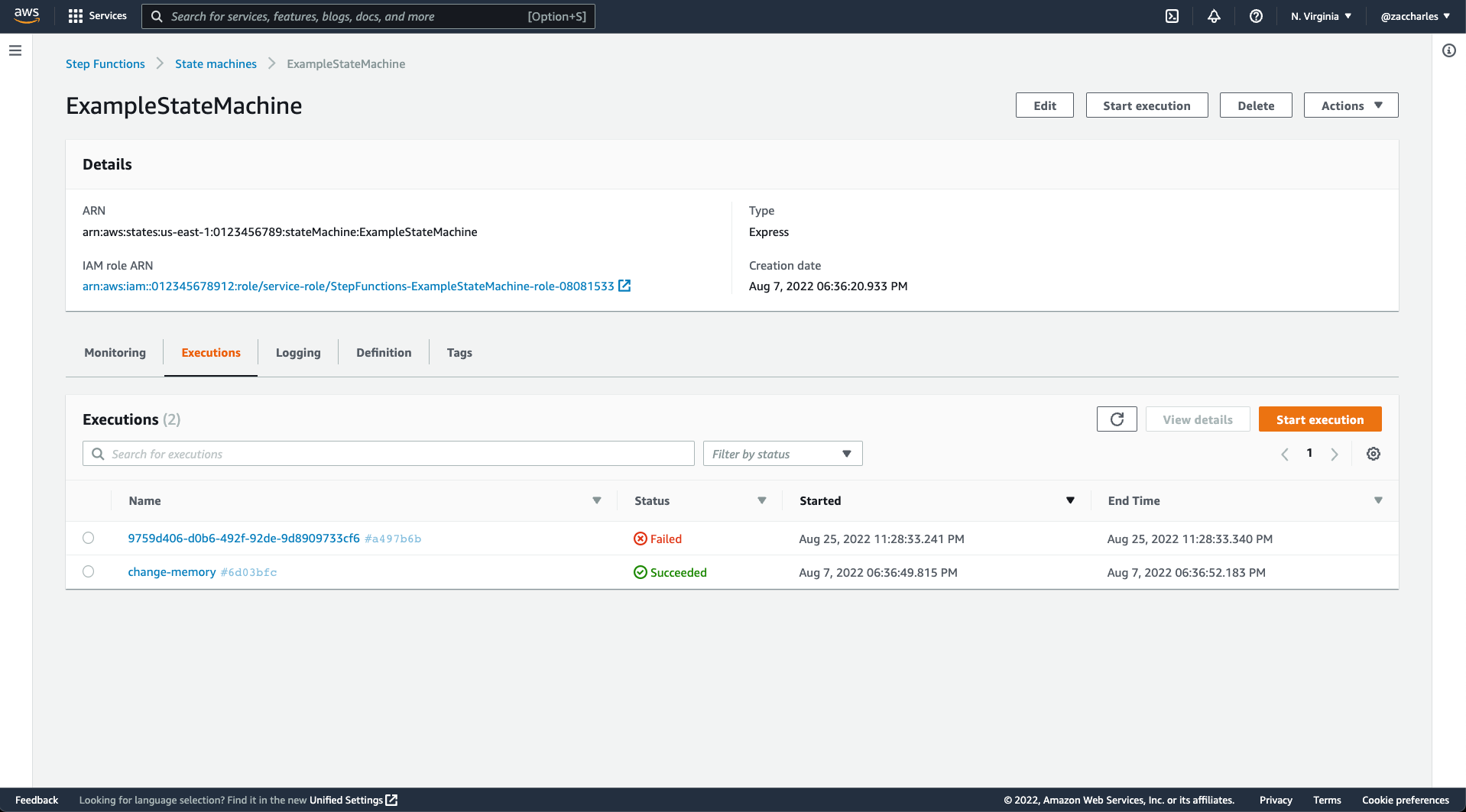Click the Succeeded status cell
1466x812 pixels.
670,572
